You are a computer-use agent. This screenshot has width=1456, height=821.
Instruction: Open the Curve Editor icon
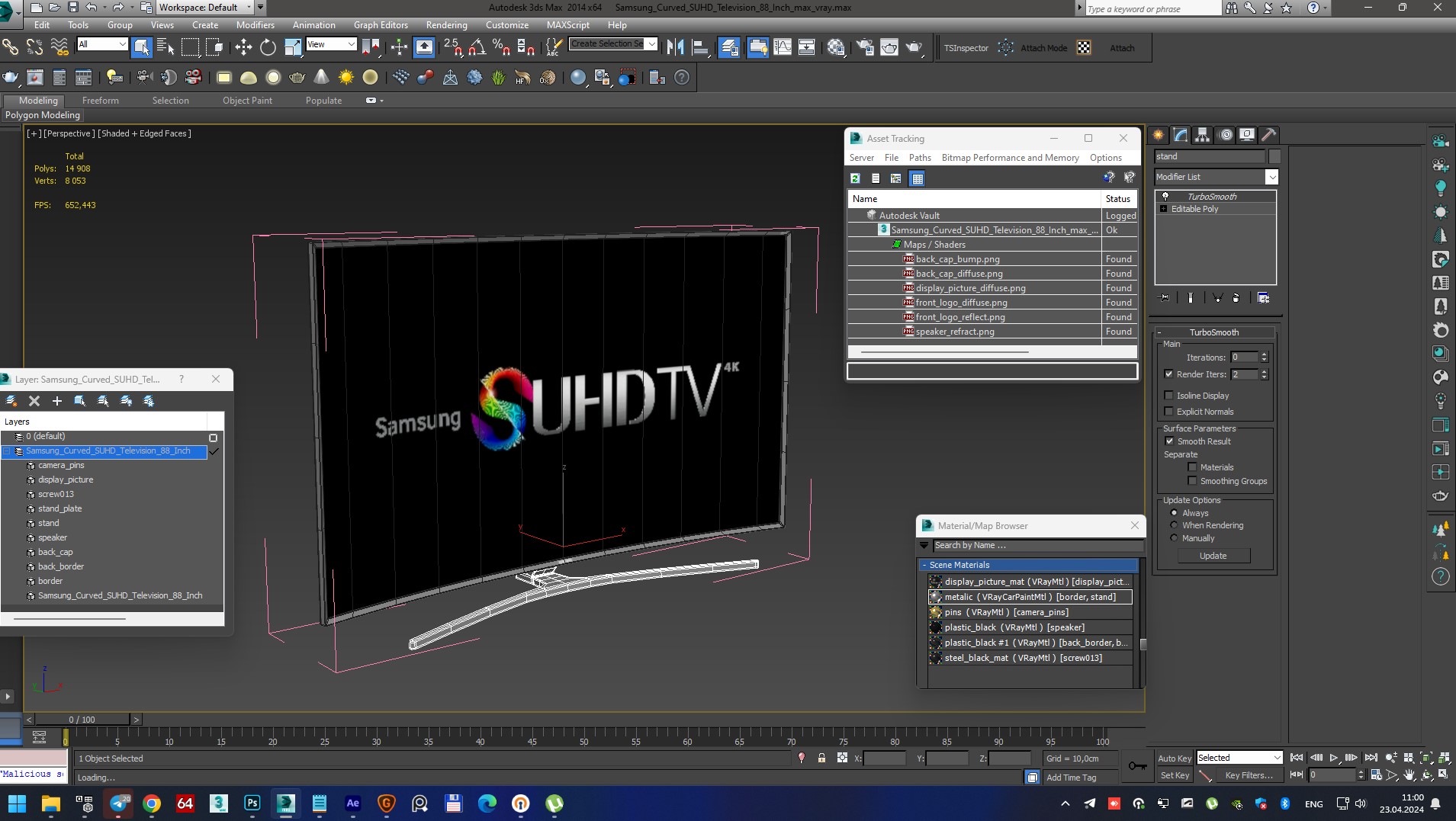tap(783, 47)
